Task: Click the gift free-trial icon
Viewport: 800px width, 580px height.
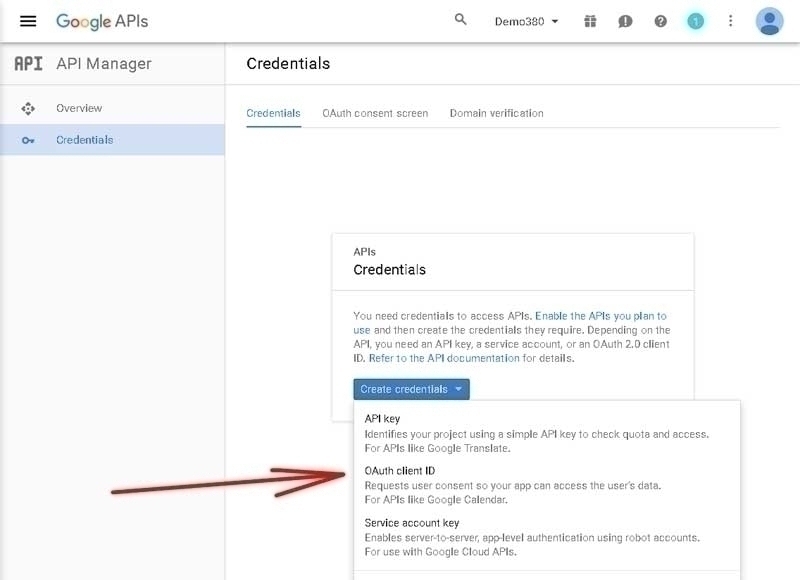Action: [590, 21]
